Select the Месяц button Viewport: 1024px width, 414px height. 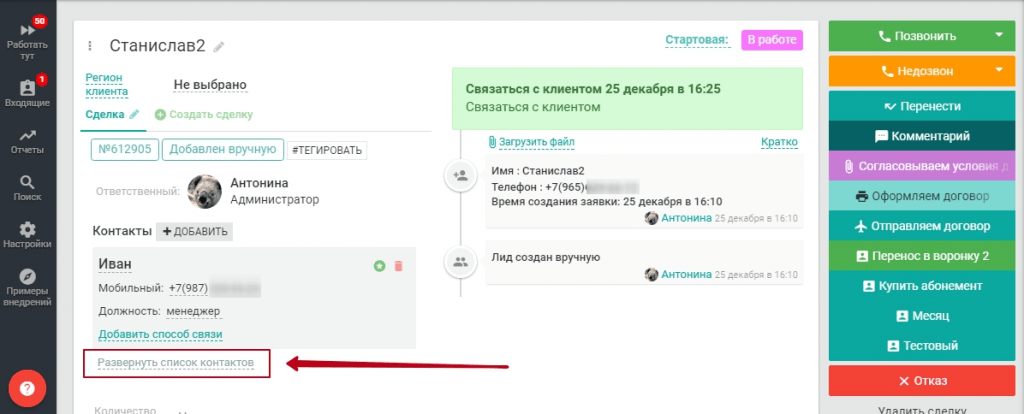924,315
